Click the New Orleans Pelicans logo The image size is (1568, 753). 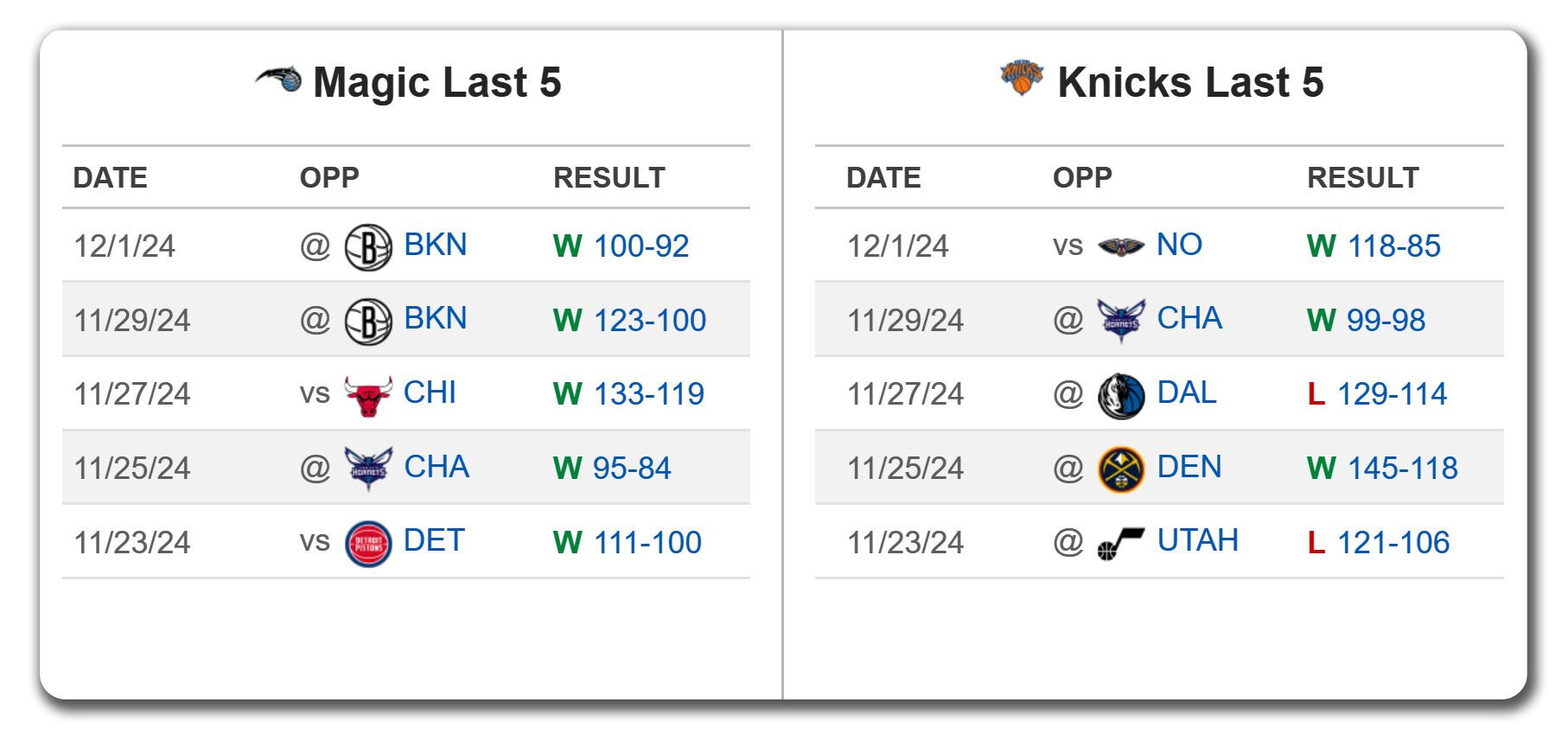click(x=1120, y=247)
